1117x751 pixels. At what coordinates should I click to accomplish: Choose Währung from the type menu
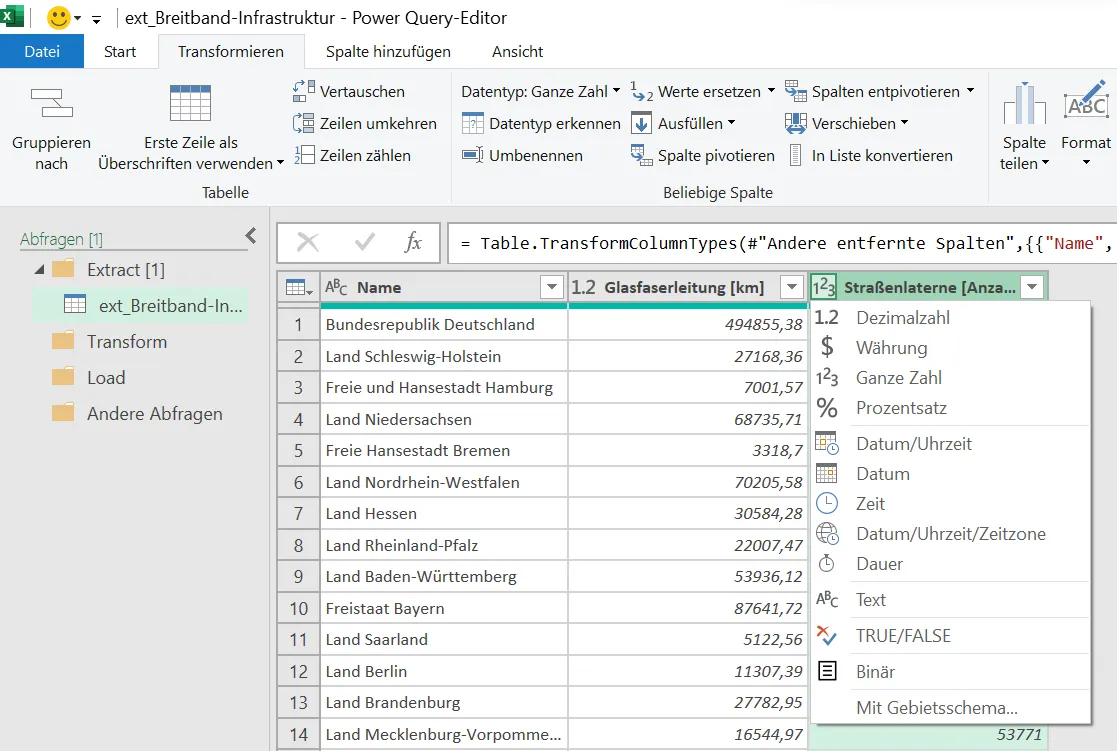(950, 348)
